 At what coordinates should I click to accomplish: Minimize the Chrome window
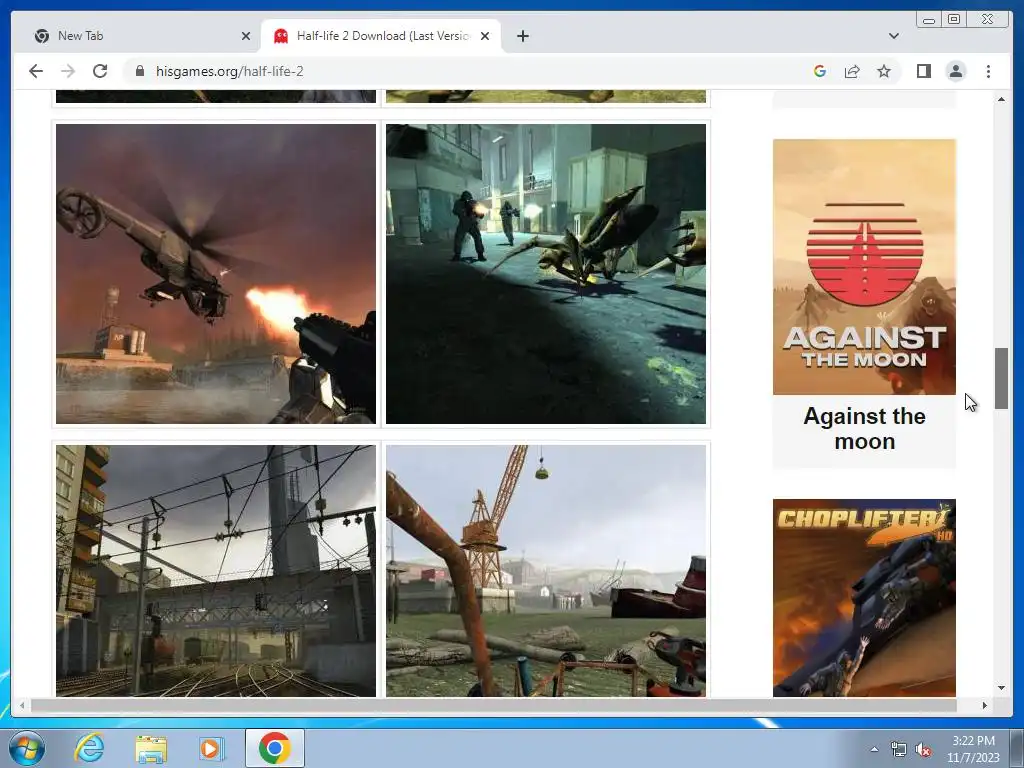pyautogui.click(x=929, y=20)
